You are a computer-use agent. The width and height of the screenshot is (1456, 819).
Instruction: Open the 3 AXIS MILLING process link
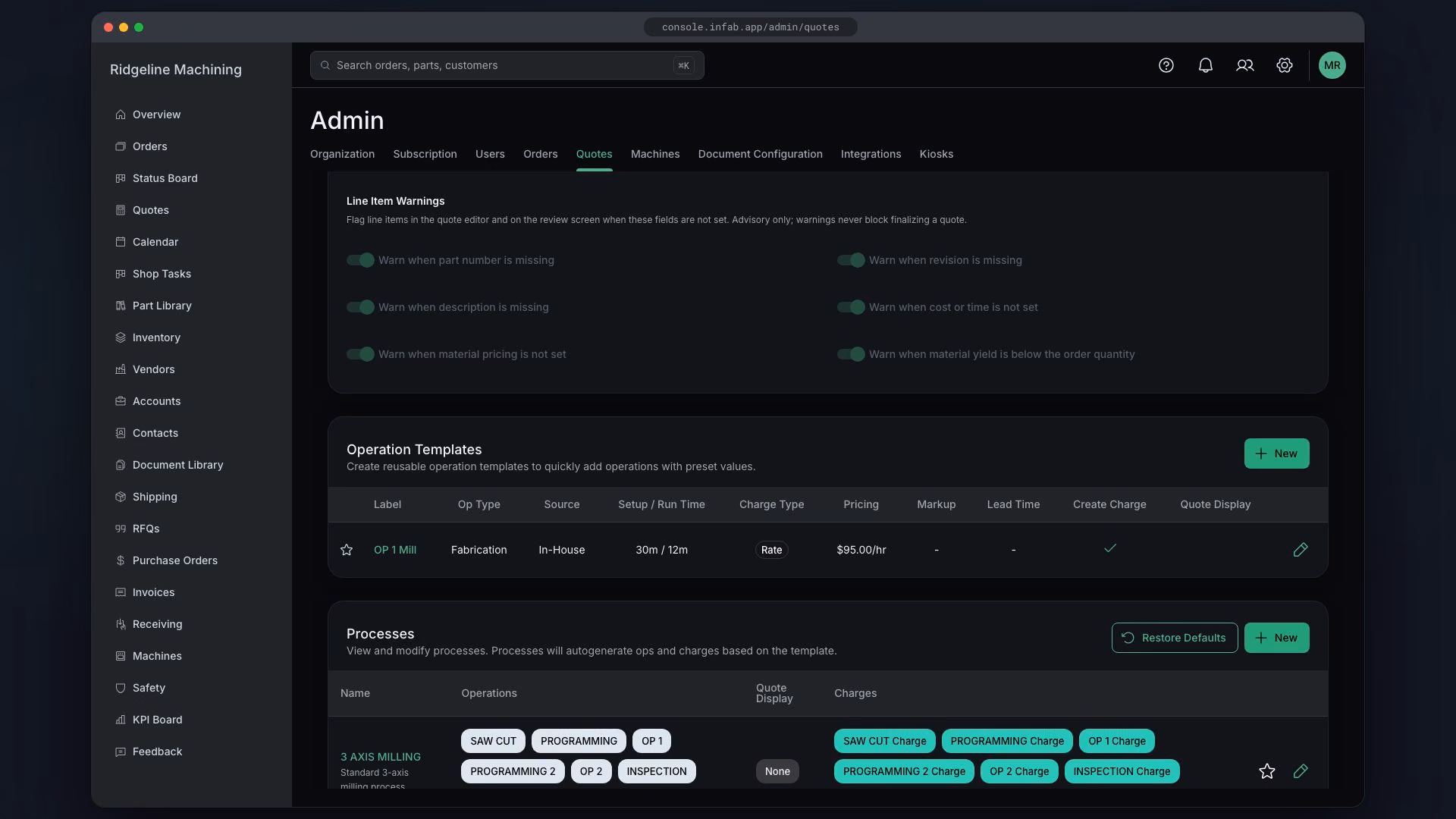click(x=381, y=757)
